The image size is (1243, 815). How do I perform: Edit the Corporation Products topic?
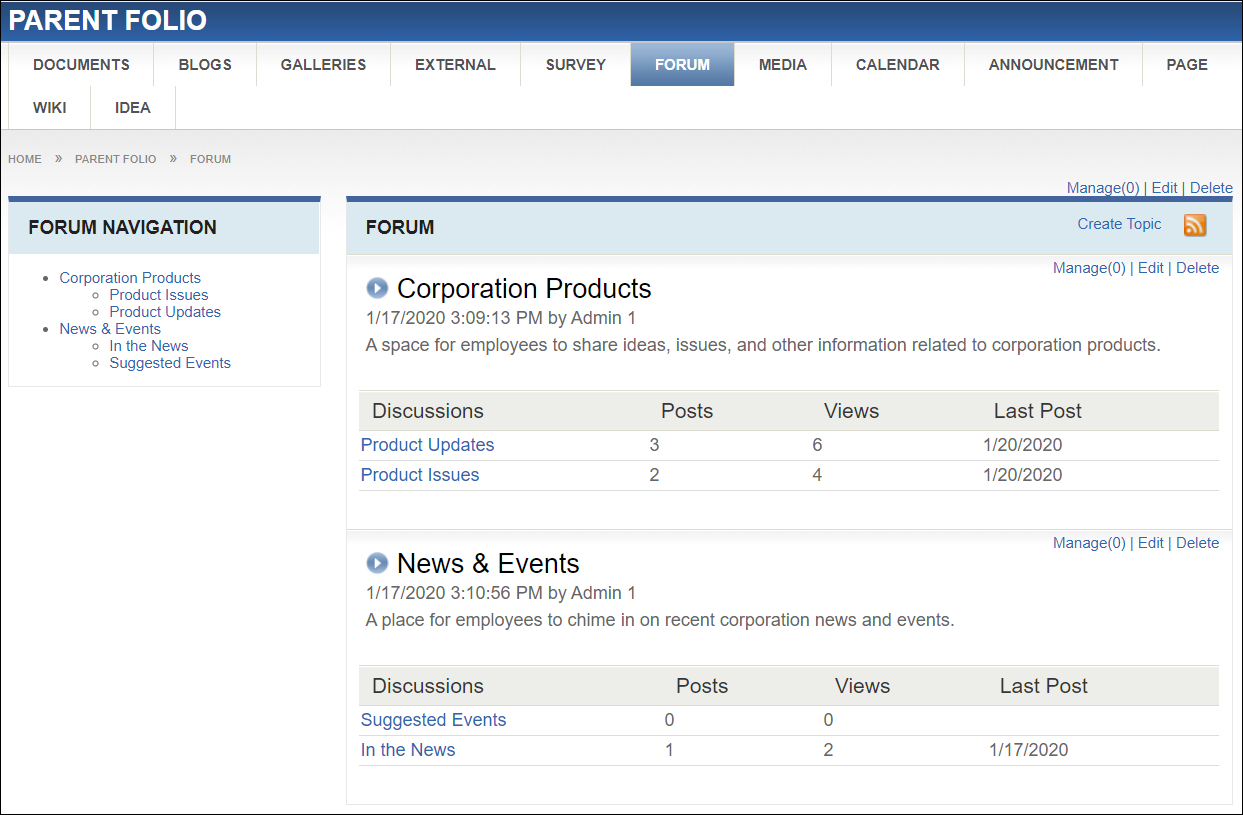[1151, 268]
